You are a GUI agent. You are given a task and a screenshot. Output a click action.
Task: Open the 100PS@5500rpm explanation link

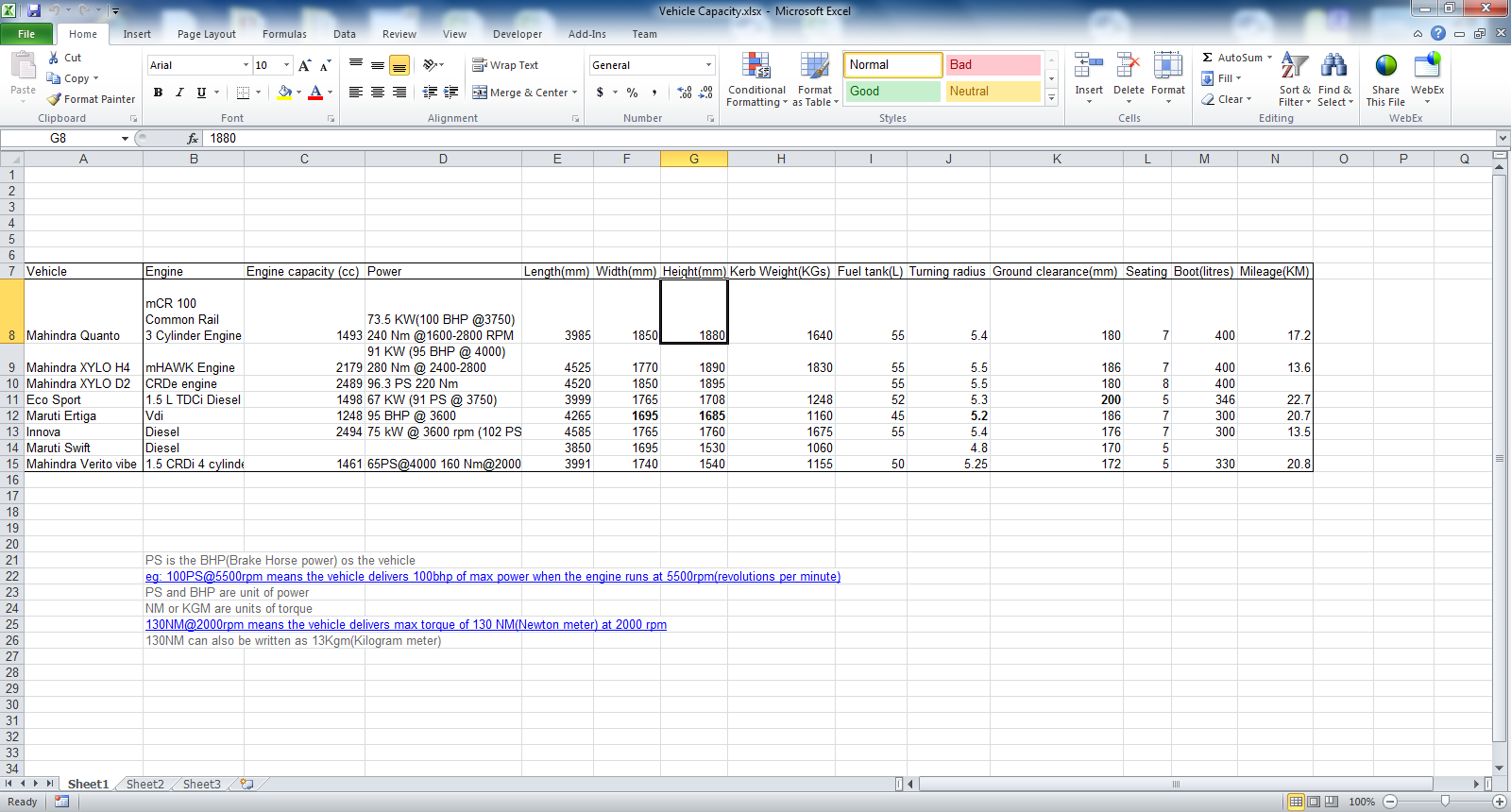pos(493,577)
